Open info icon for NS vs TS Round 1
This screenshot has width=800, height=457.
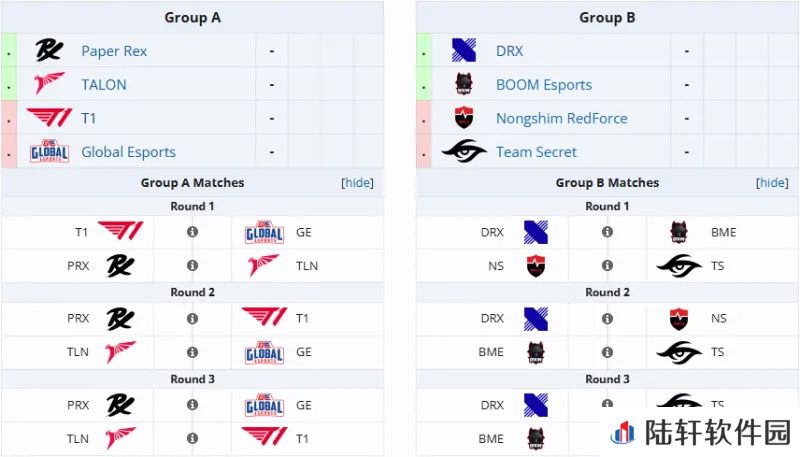(607, 266)
